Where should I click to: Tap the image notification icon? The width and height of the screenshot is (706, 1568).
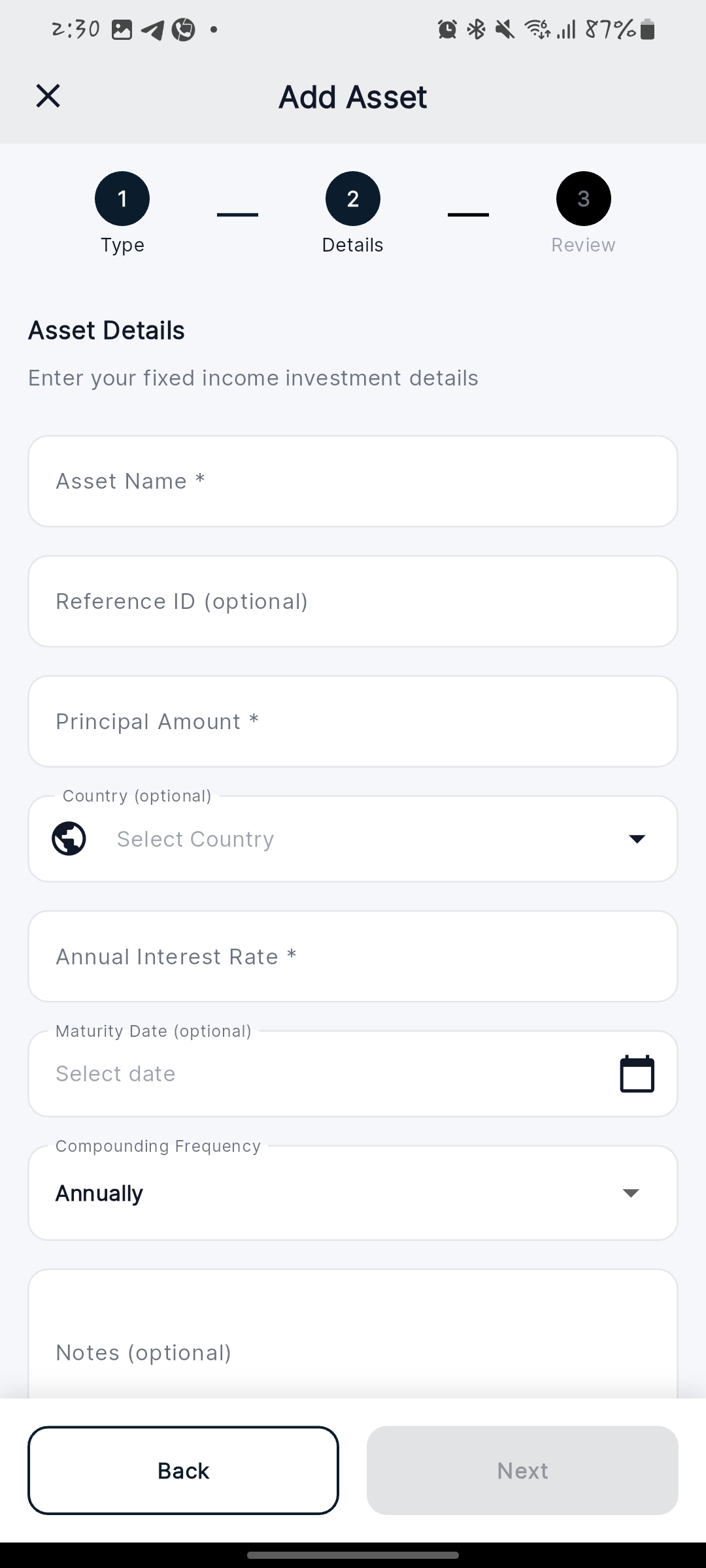[122, 30]
